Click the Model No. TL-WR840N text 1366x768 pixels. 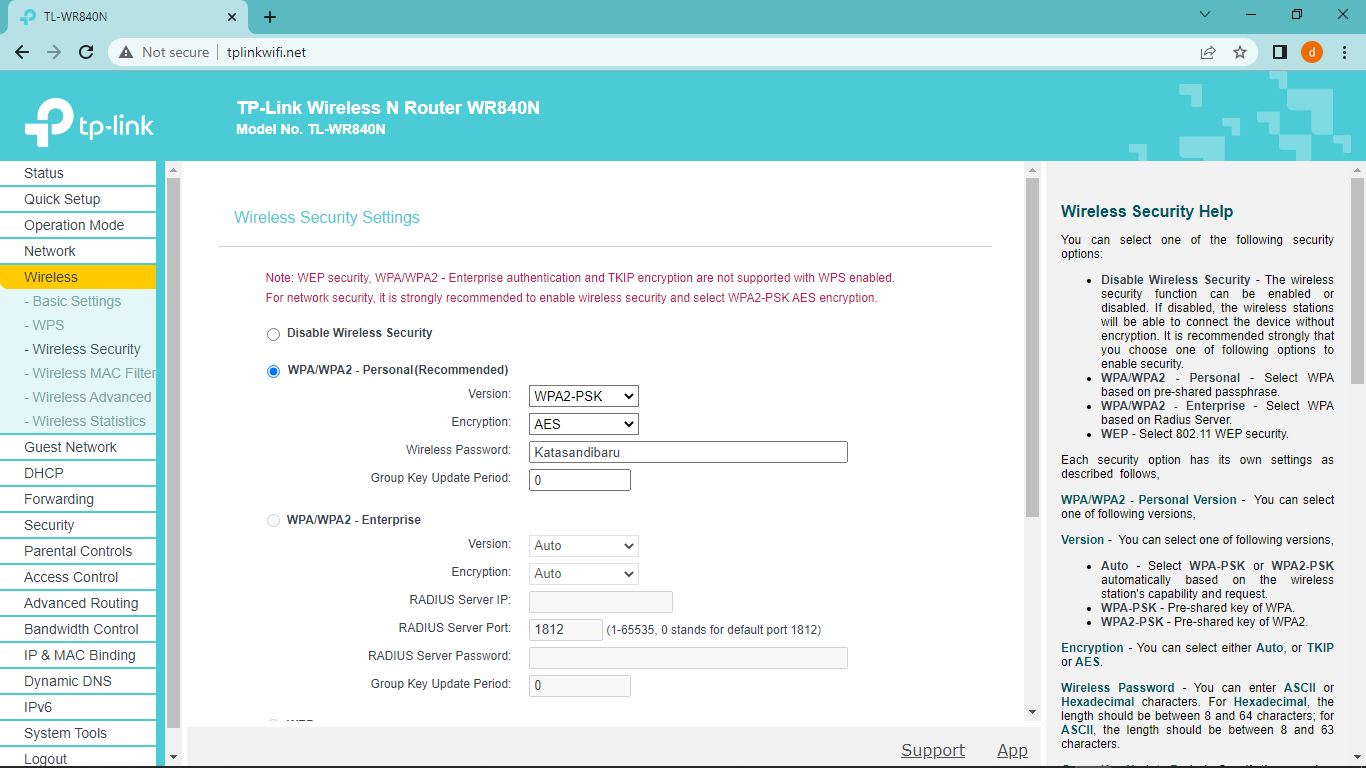click(311, 129)
